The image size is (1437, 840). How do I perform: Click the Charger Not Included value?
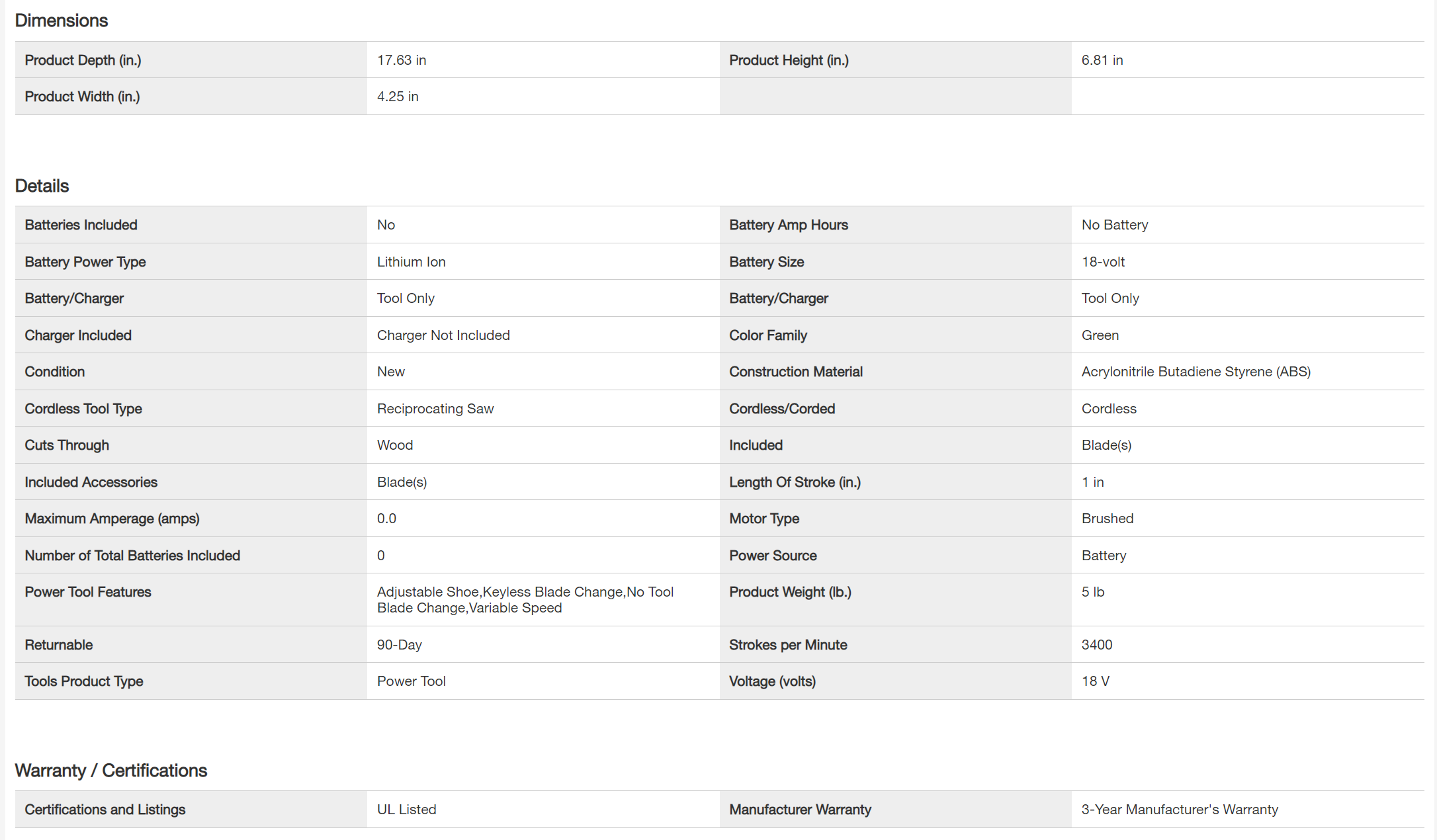click(x=443, y=335)
